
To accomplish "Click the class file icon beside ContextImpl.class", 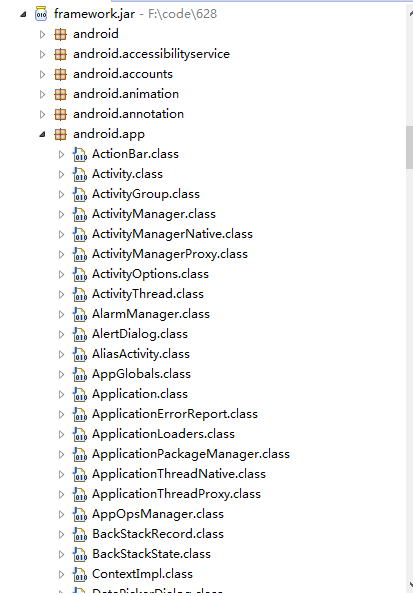I will pyautogui.click(x=80, y=574).
